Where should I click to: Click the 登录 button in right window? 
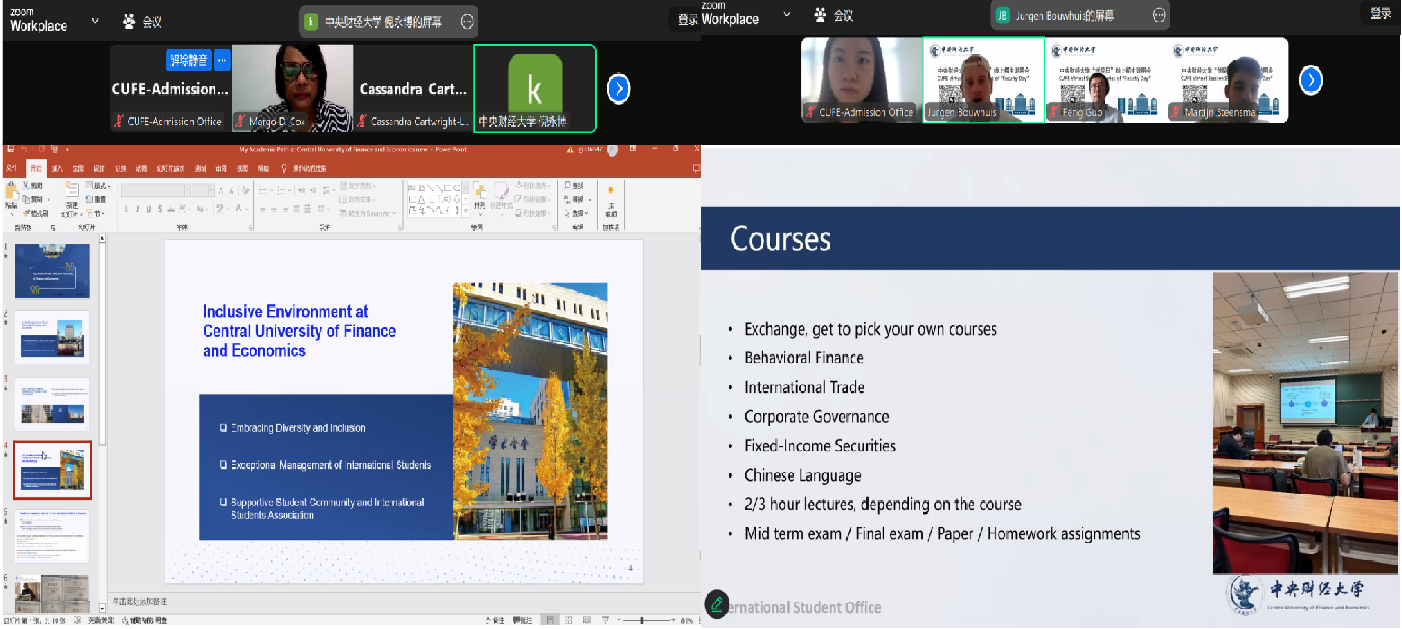tap(1381, 13)
